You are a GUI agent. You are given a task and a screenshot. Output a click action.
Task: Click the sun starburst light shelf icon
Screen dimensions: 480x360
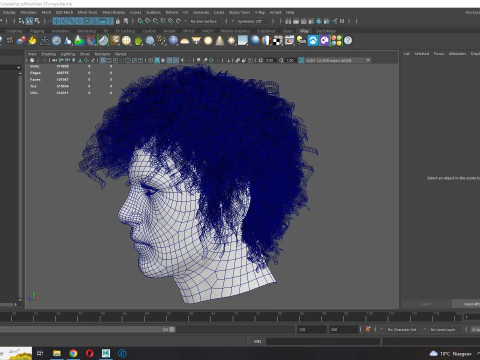click(231, 41)
